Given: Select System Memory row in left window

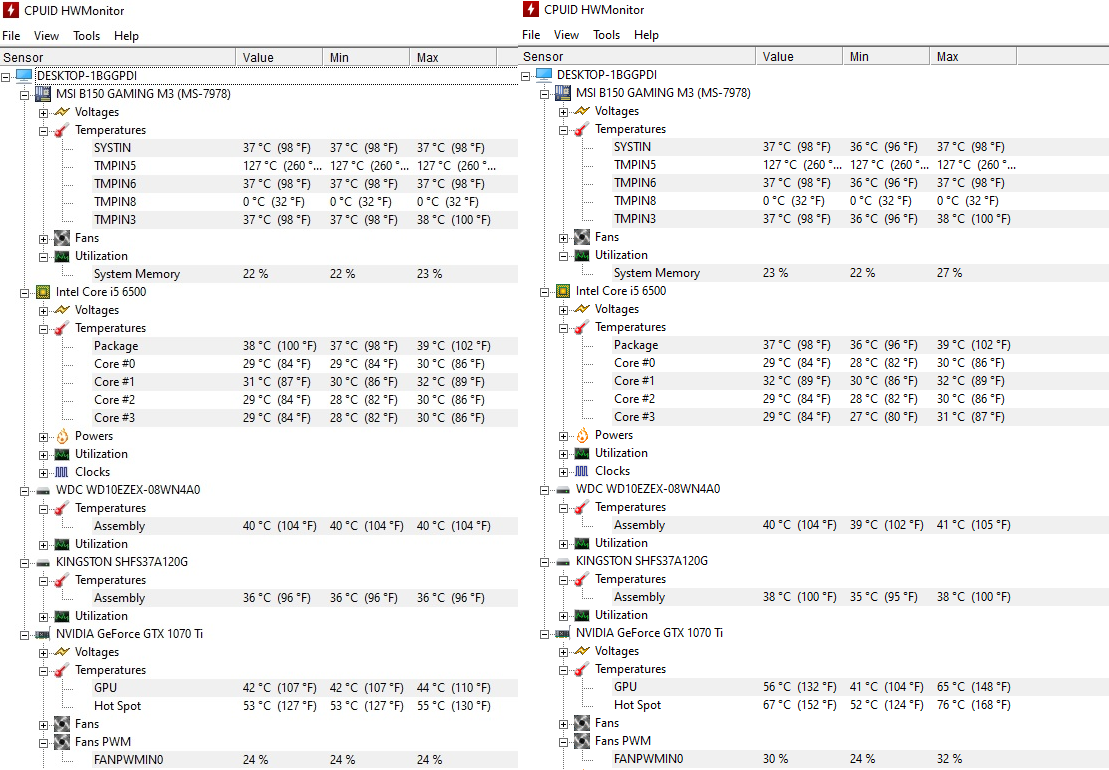Looking at the screenshot, I should pos(306,274).
